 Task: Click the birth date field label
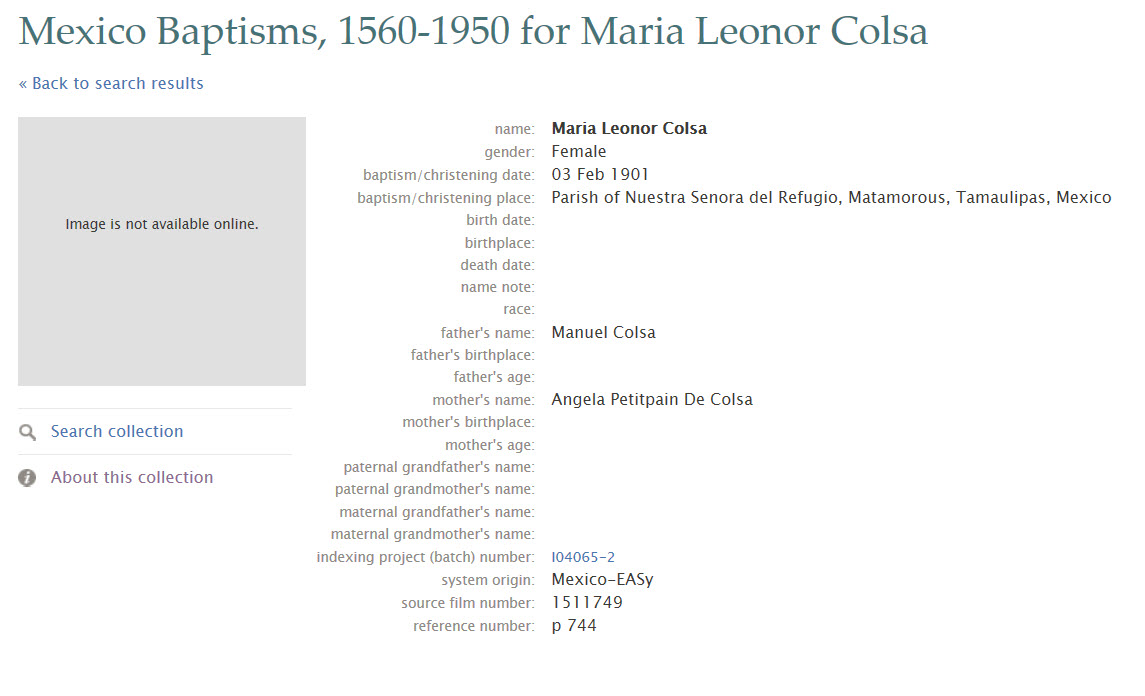[x=500, y=220]
